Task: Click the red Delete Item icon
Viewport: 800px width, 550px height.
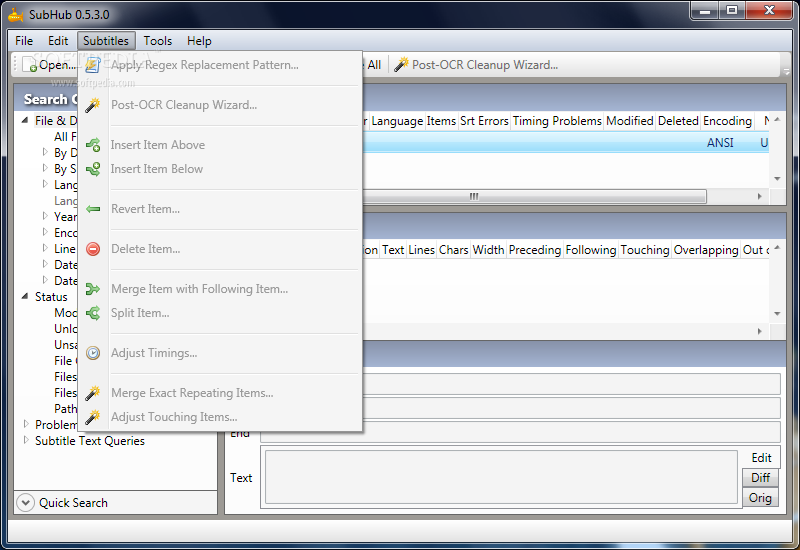Action: click(93, 249)
